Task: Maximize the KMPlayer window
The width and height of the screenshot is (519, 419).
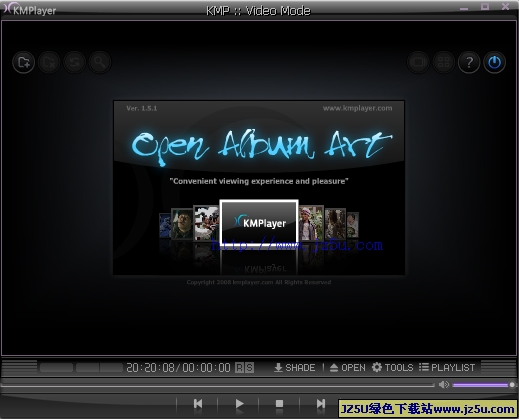Action: pos(485,6)
